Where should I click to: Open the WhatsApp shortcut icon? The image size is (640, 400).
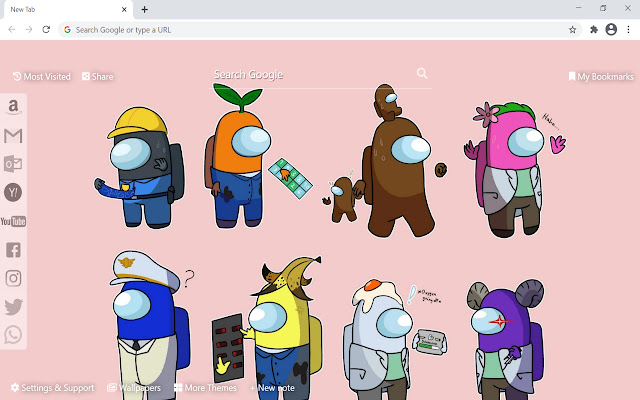coord(13,335)
